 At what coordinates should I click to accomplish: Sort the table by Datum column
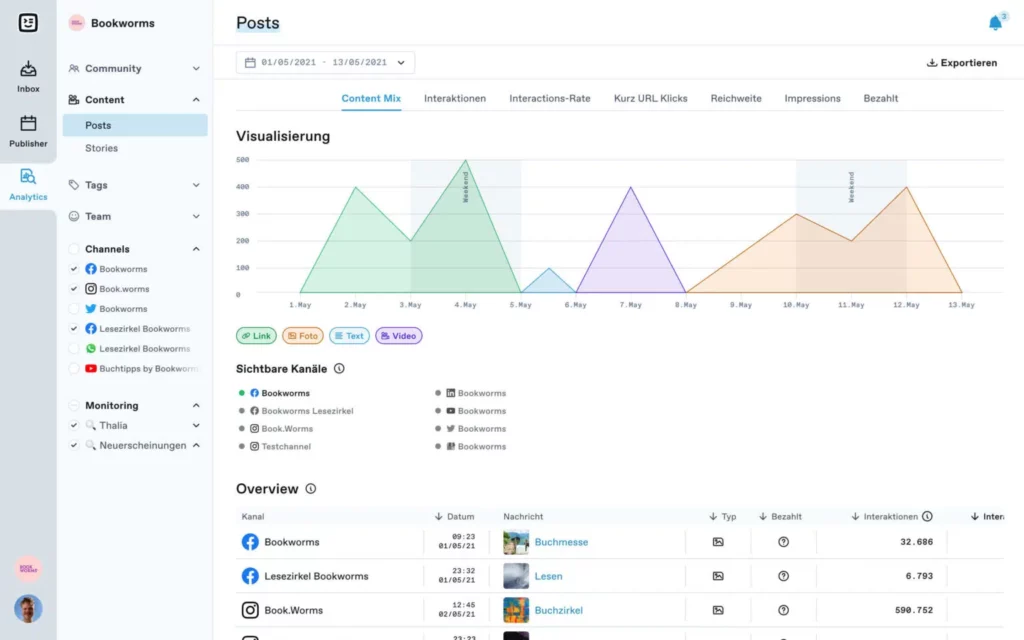(455, 516)
